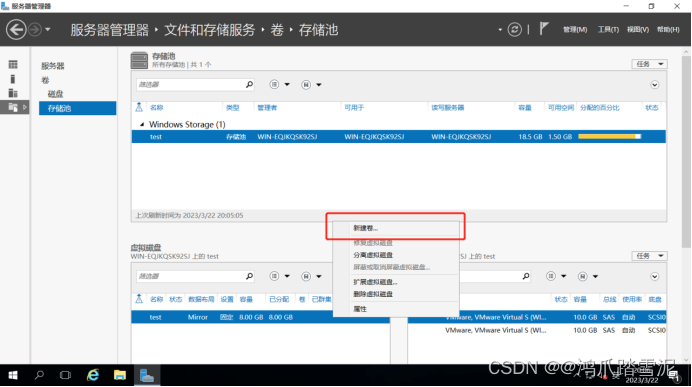Sort storage pools by 容量 column
Image resolution: width=692 pixels, height=387 pixels.
(525, 108)
